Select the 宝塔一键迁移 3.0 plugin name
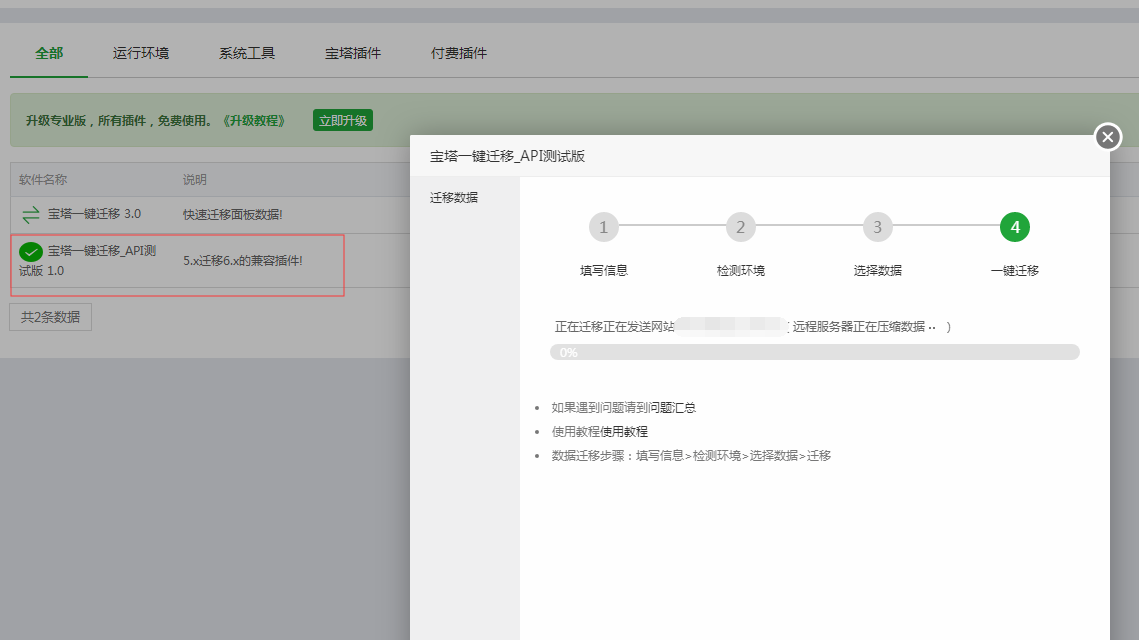 point(94,214)
